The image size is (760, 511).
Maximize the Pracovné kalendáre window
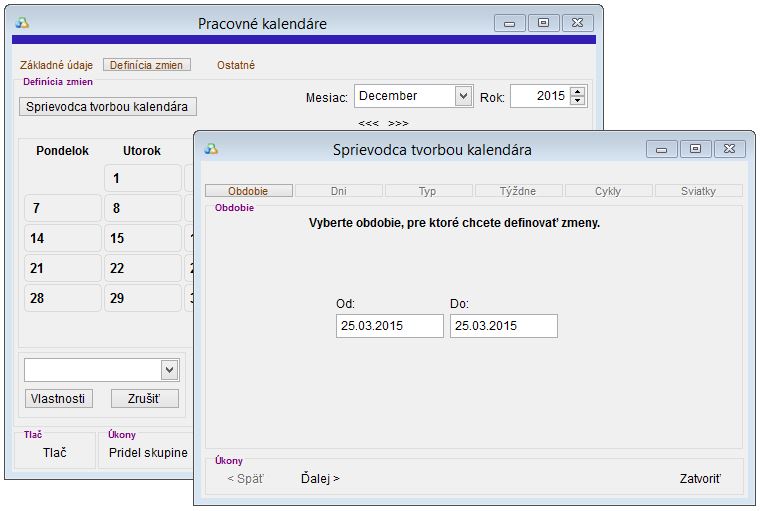coord(543,23)
